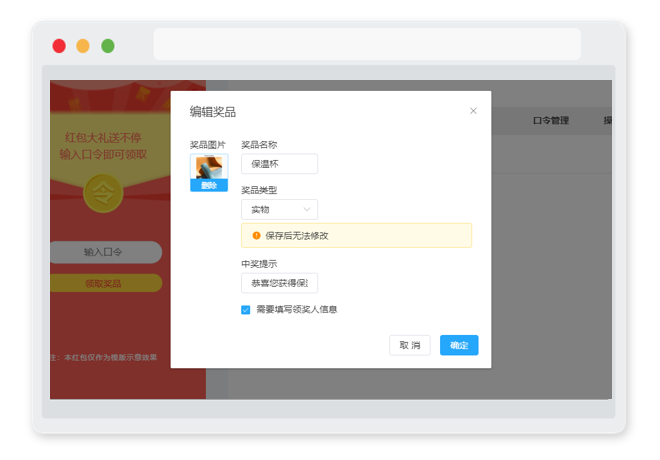The height and width of the screenshot is (460, 660).
Task: Click the browser address bar
Action: [367, 44]
